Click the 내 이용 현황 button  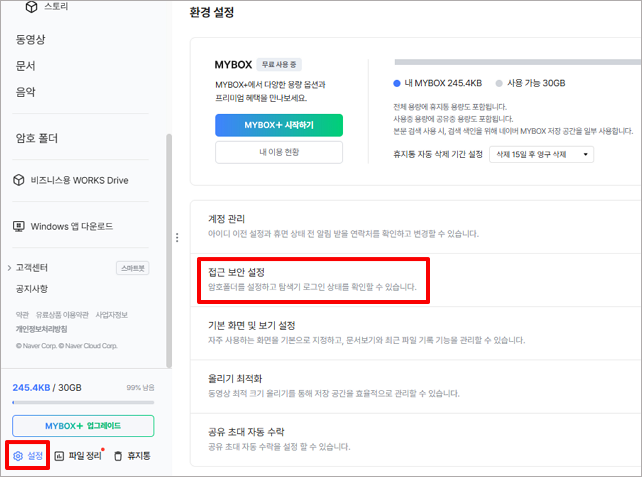[x=278, y=152]
